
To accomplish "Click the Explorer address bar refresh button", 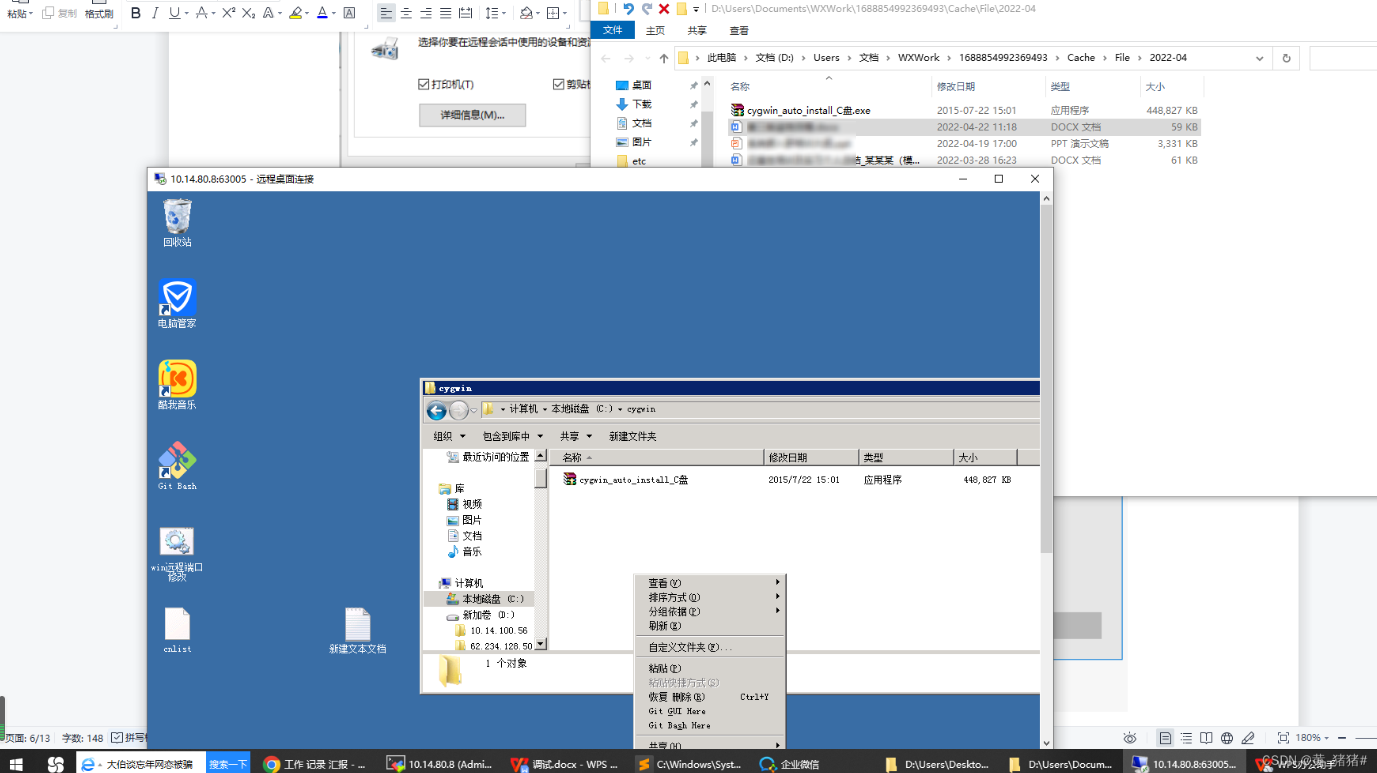I will pyautogui.click(x=1286, y=58).
